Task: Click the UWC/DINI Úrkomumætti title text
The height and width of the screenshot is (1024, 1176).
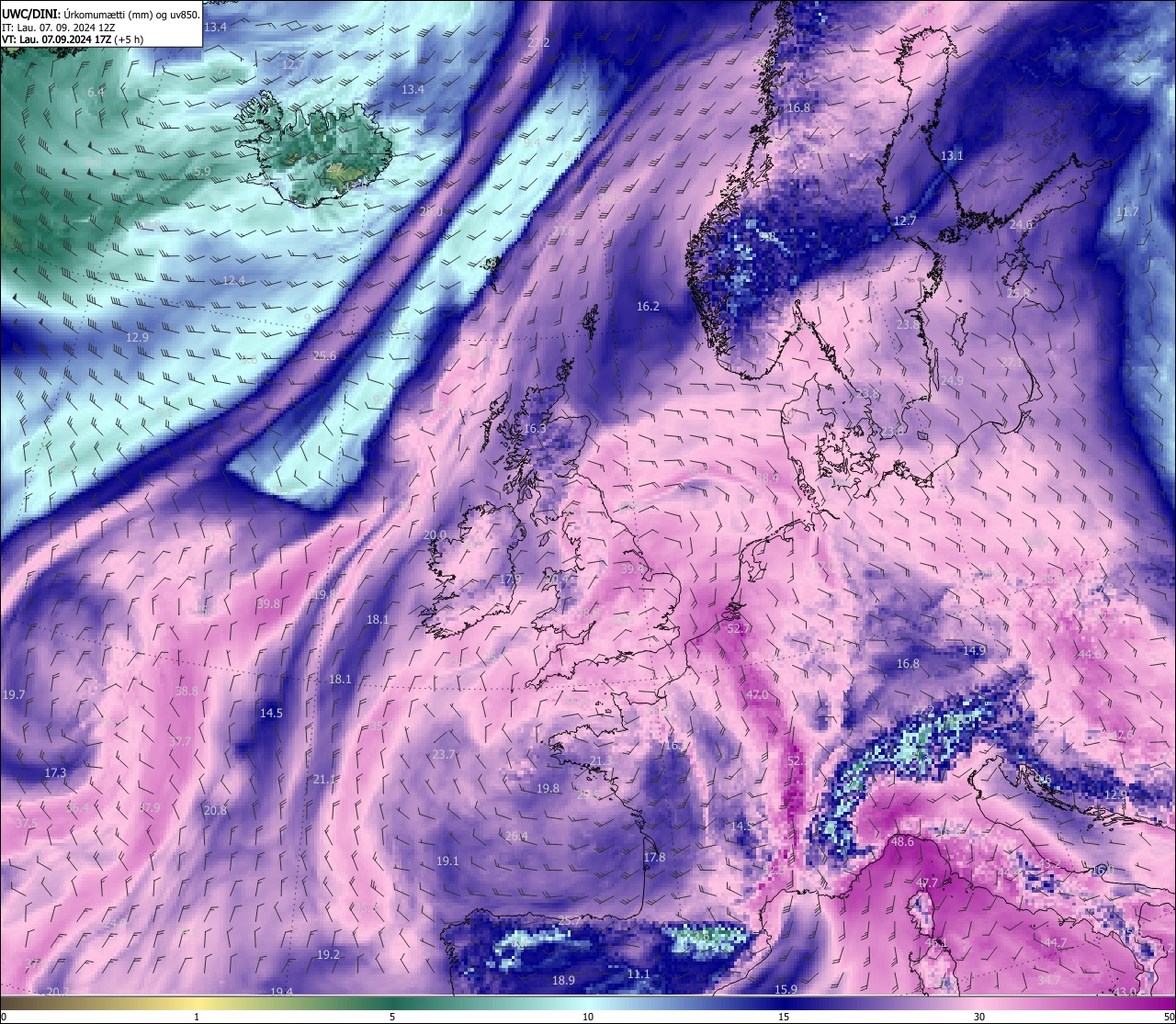Action: click(100, 14)
